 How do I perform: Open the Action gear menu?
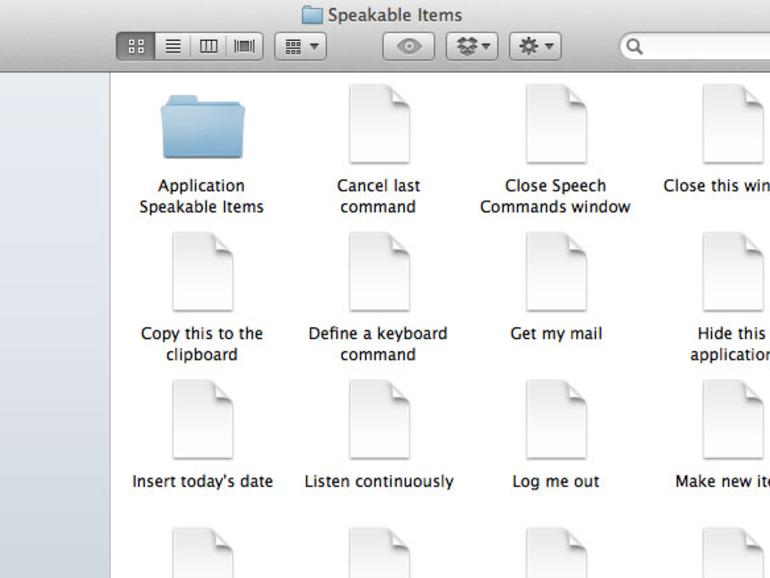535,47
